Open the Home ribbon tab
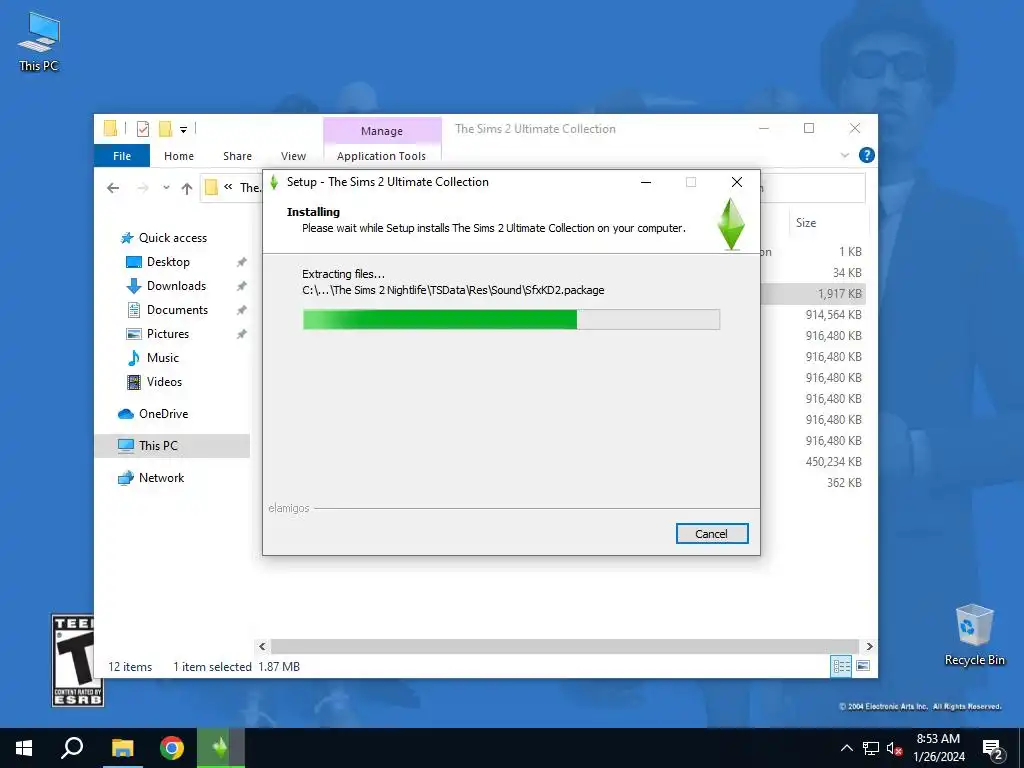This screenshot has height=768, width=1024. (x=179, y=156)
